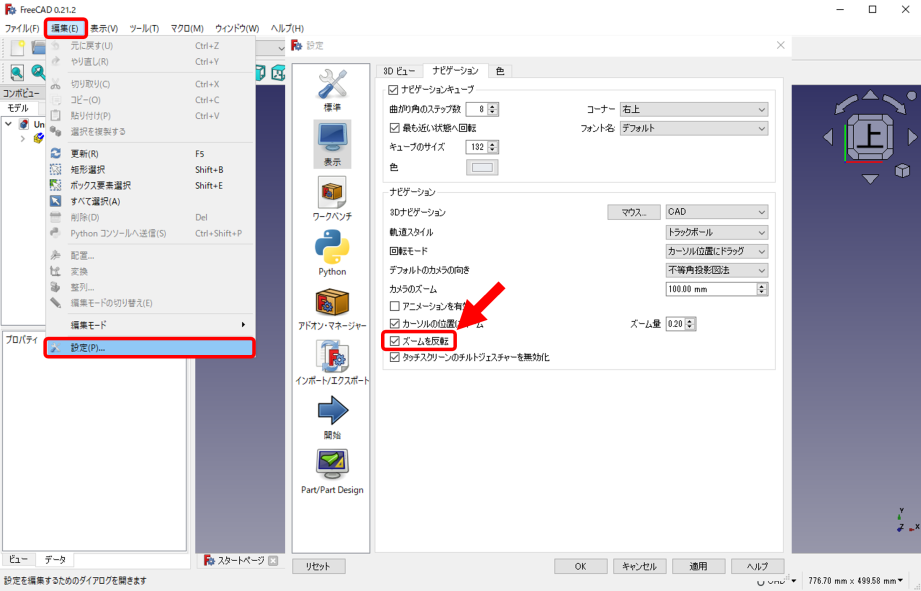Toggle the ズームを反転 checkbox
Screen dimensions: 921x591
[395, 341]
